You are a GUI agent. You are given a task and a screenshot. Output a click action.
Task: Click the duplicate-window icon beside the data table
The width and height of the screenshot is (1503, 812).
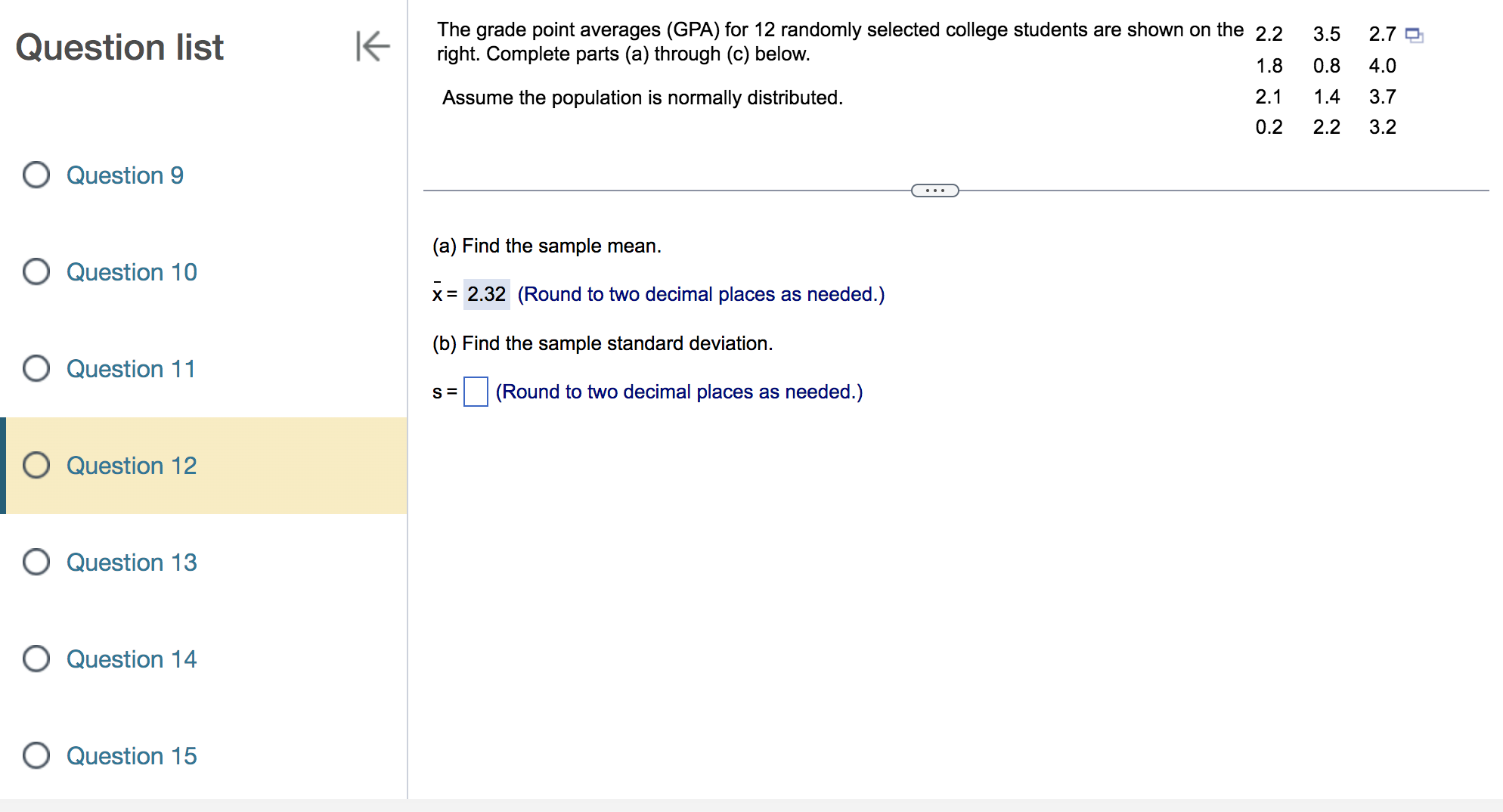click(1413, 33)
